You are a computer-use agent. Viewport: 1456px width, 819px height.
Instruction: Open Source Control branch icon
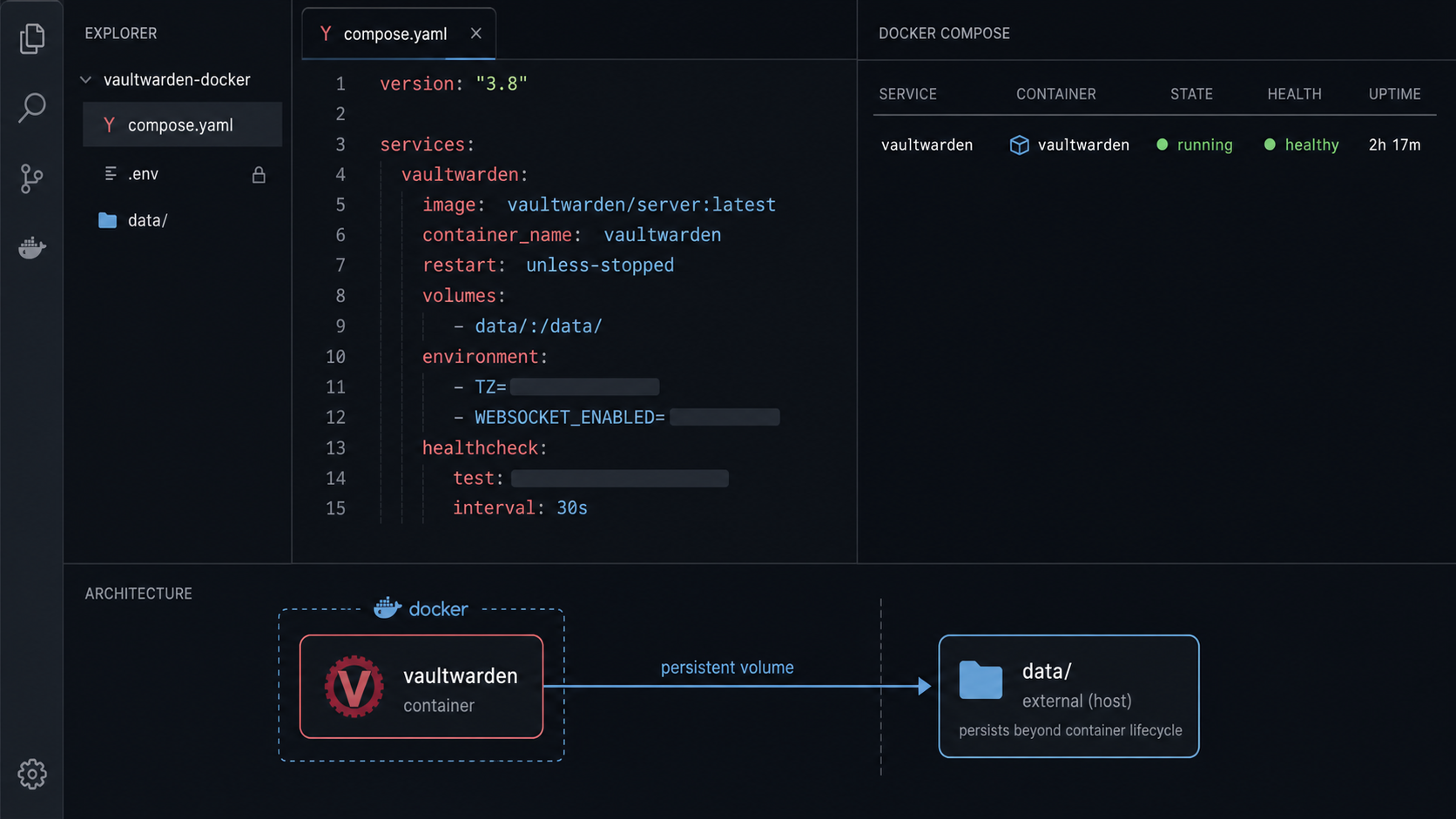pos(31,178)
